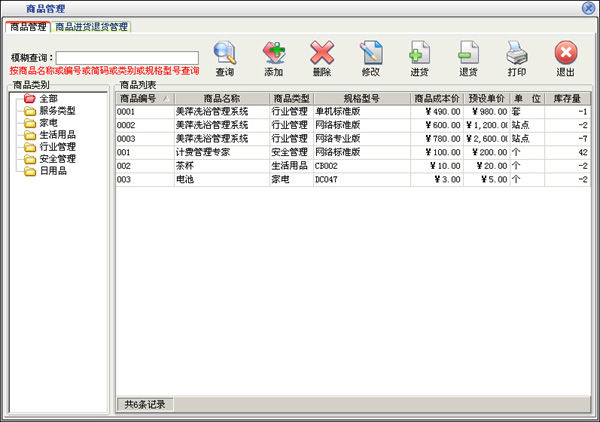This screenshot has width=600, height=422.
Task: Click the 打印 print icon
Action: [x=516, y=56]
